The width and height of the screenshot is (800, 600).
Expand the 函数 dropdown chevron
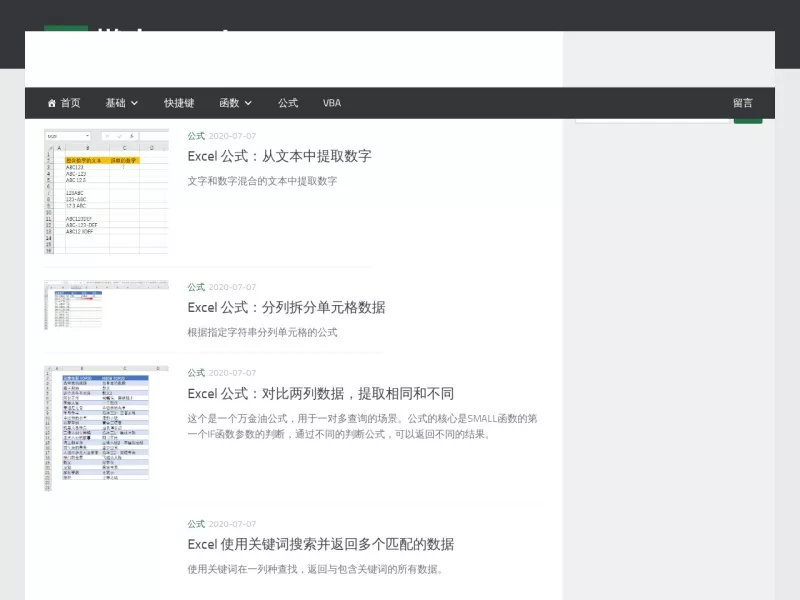248,103
